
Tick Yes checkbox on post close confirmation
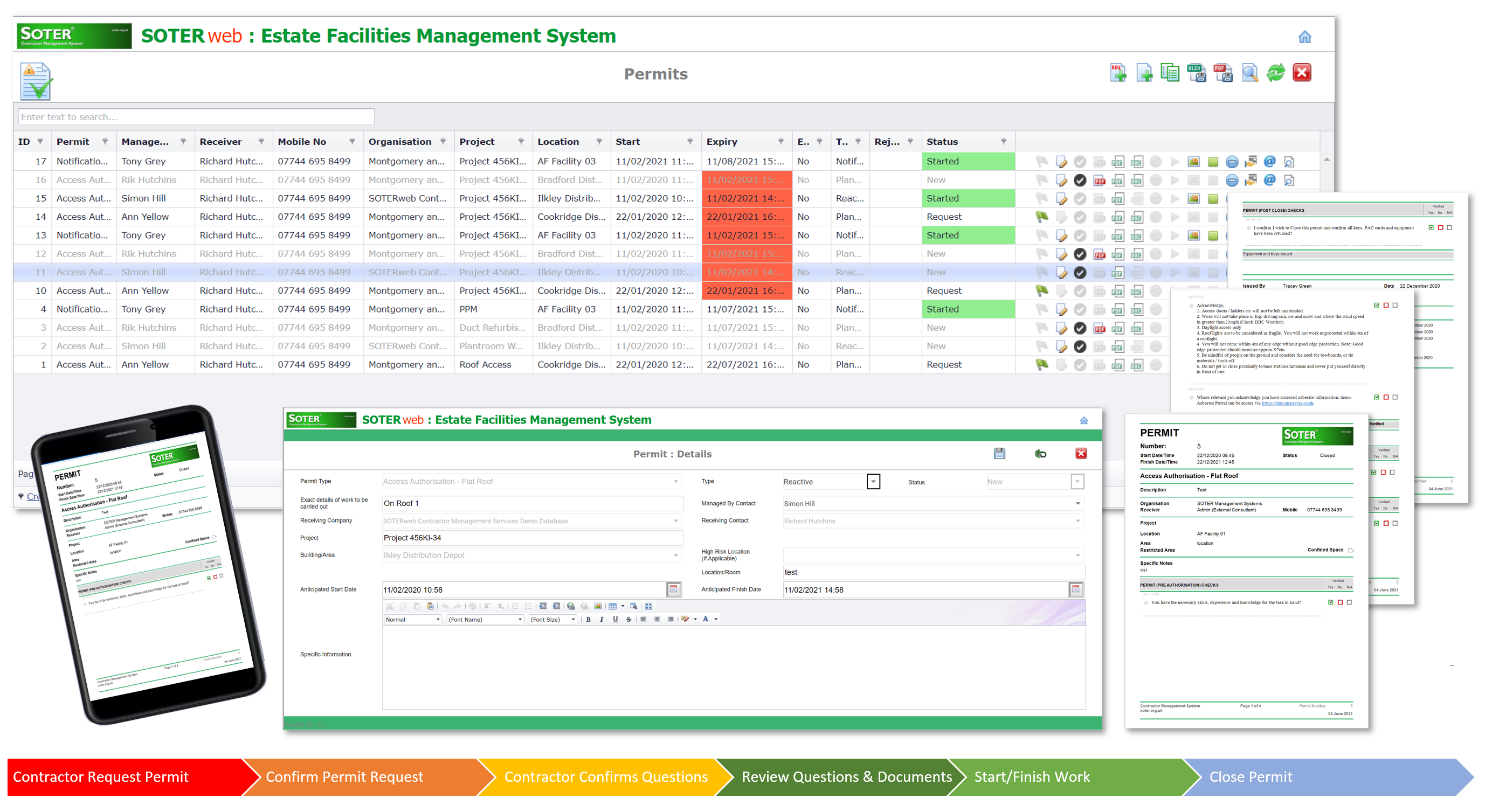[1431, 227]
